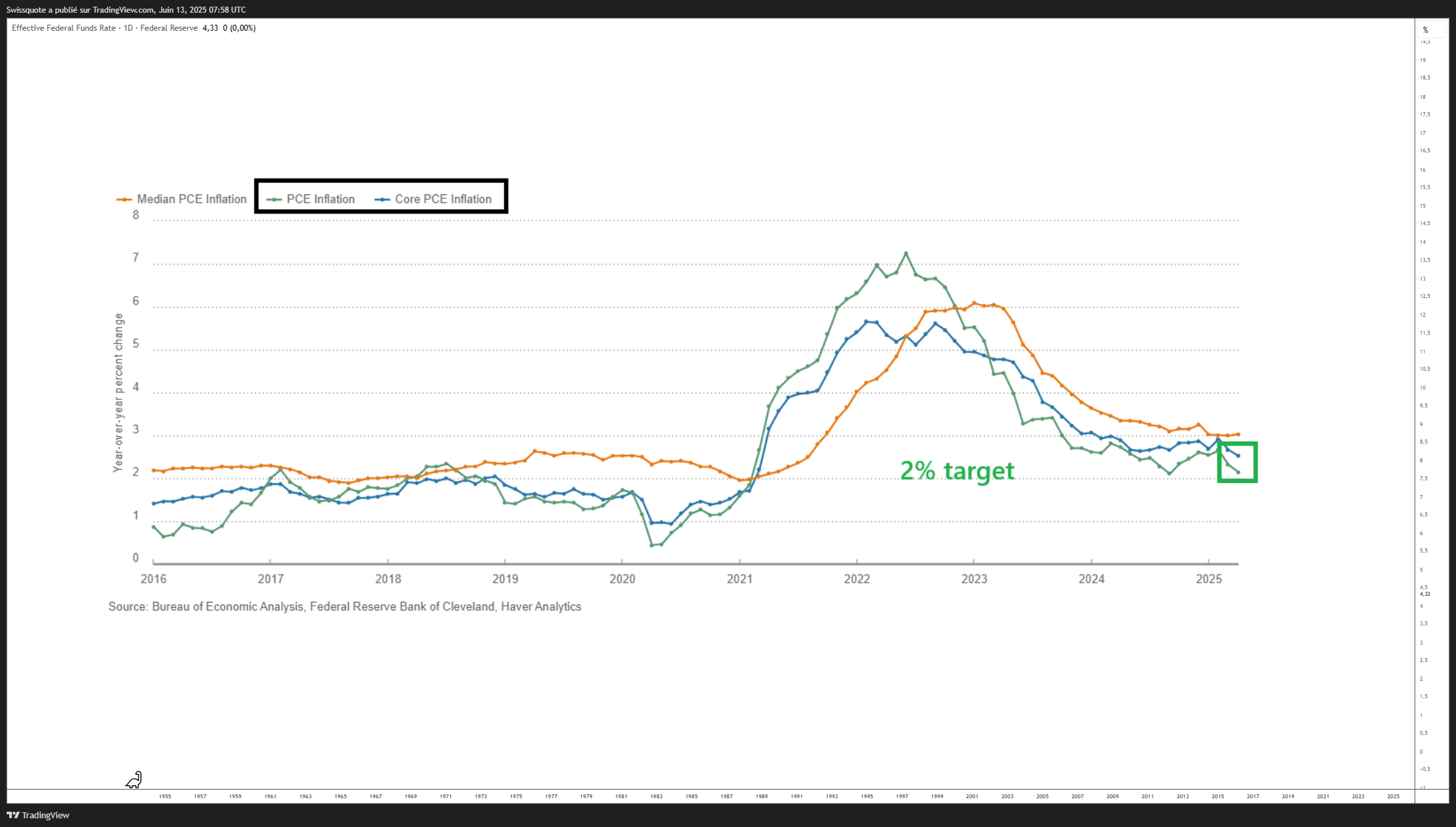This screenshot has height=827, width=1456.
Task: Select the Median PCE Inflation legend entry
Action: point(182,199)
